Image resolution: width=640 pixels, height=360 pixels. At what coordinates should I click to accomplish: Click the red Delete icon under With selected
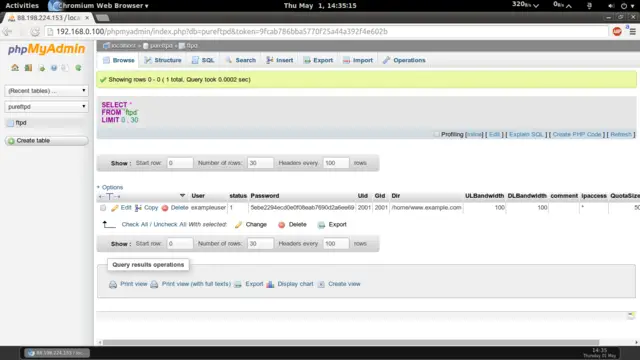281,225
